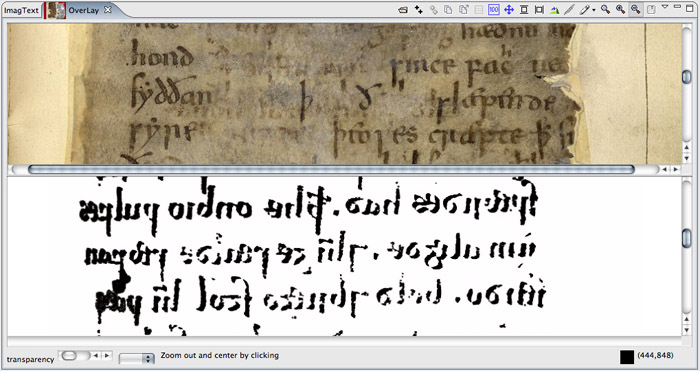Click the greyed copy pages icon
Image resolution: width=700 pixels, height=371 pixels.
(448, 10)
